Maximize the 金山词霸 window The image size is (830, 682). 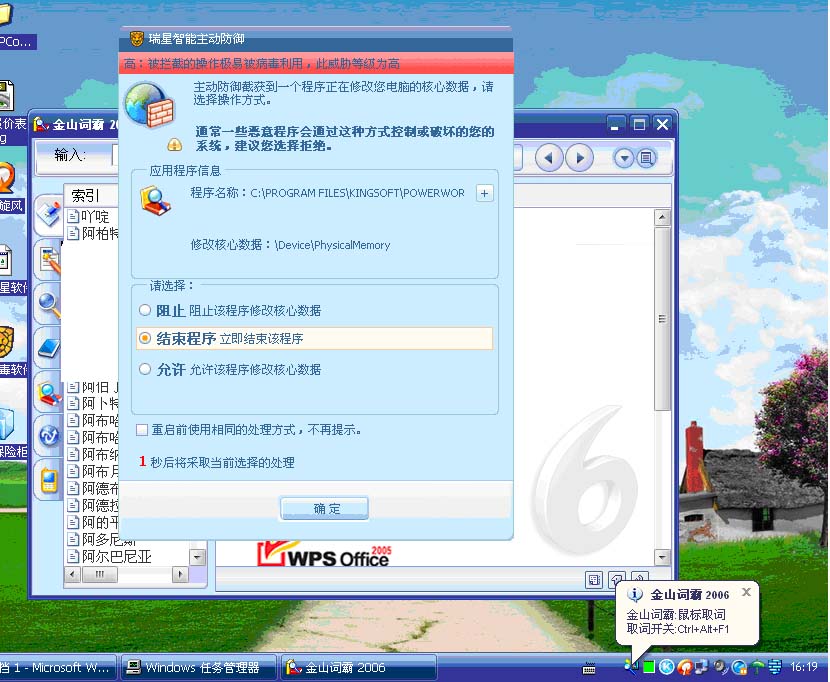pyautogui.click(x=639, y=125)
